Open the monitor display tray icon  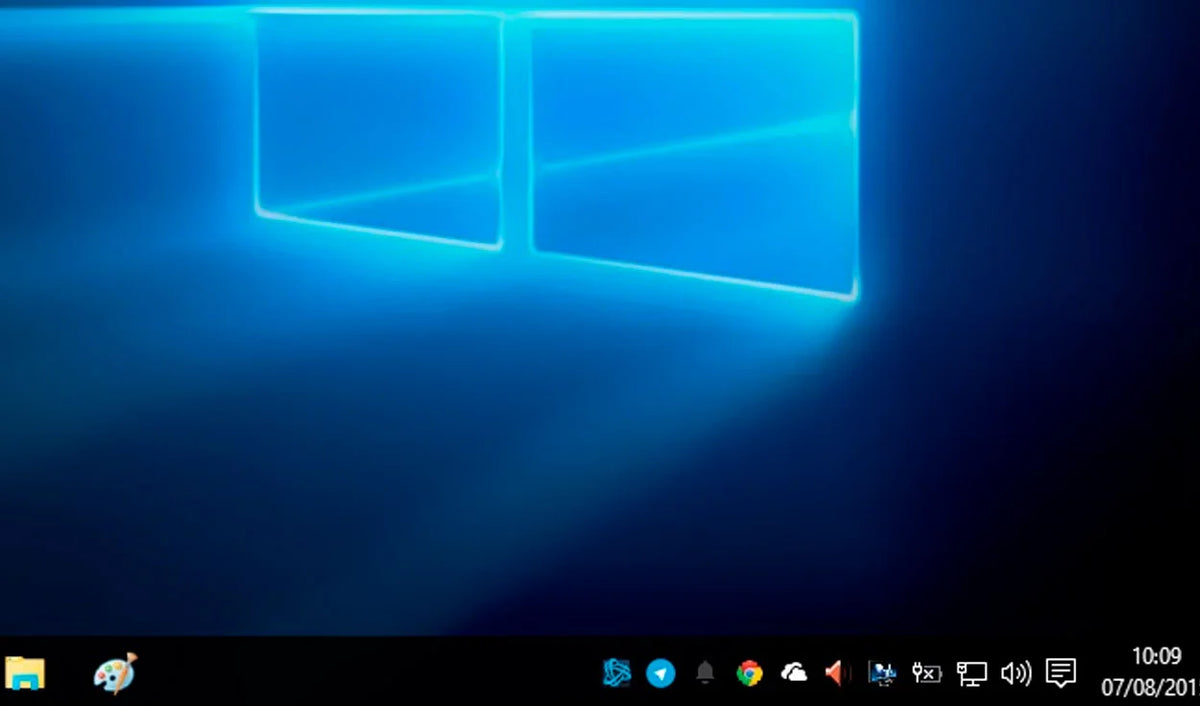point(882,674)
